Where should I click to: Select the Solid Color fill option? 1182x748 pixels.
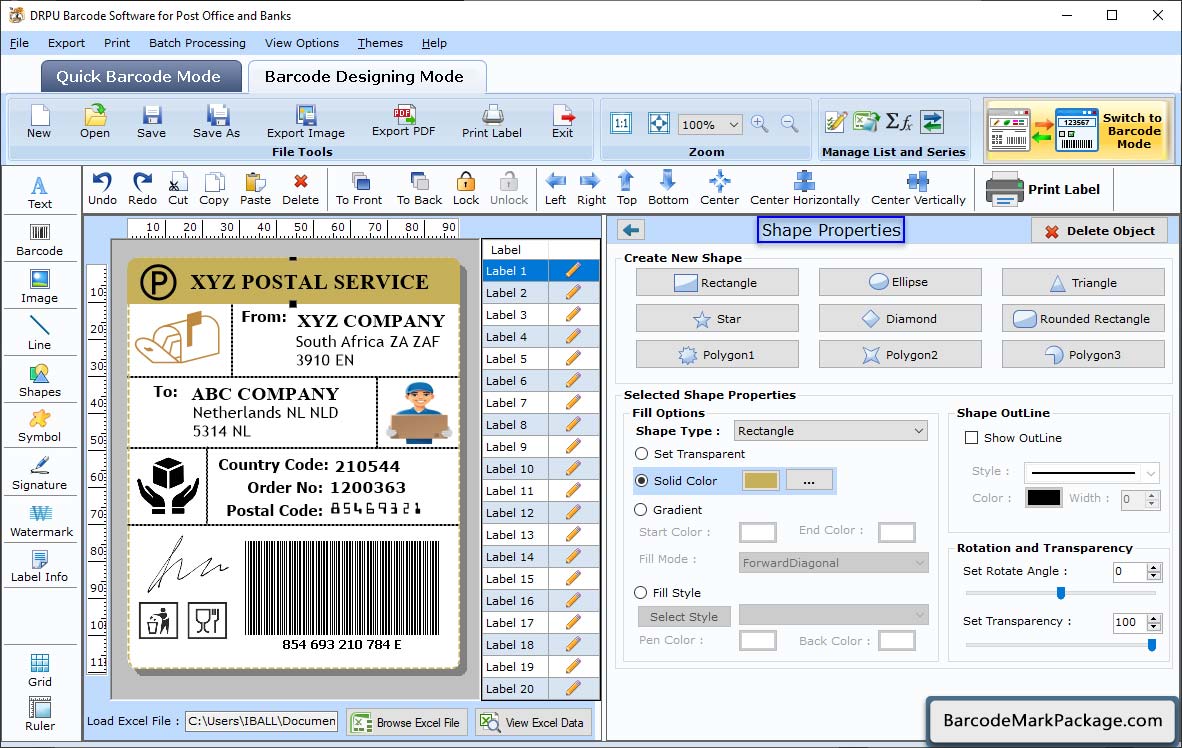point(642,480)
